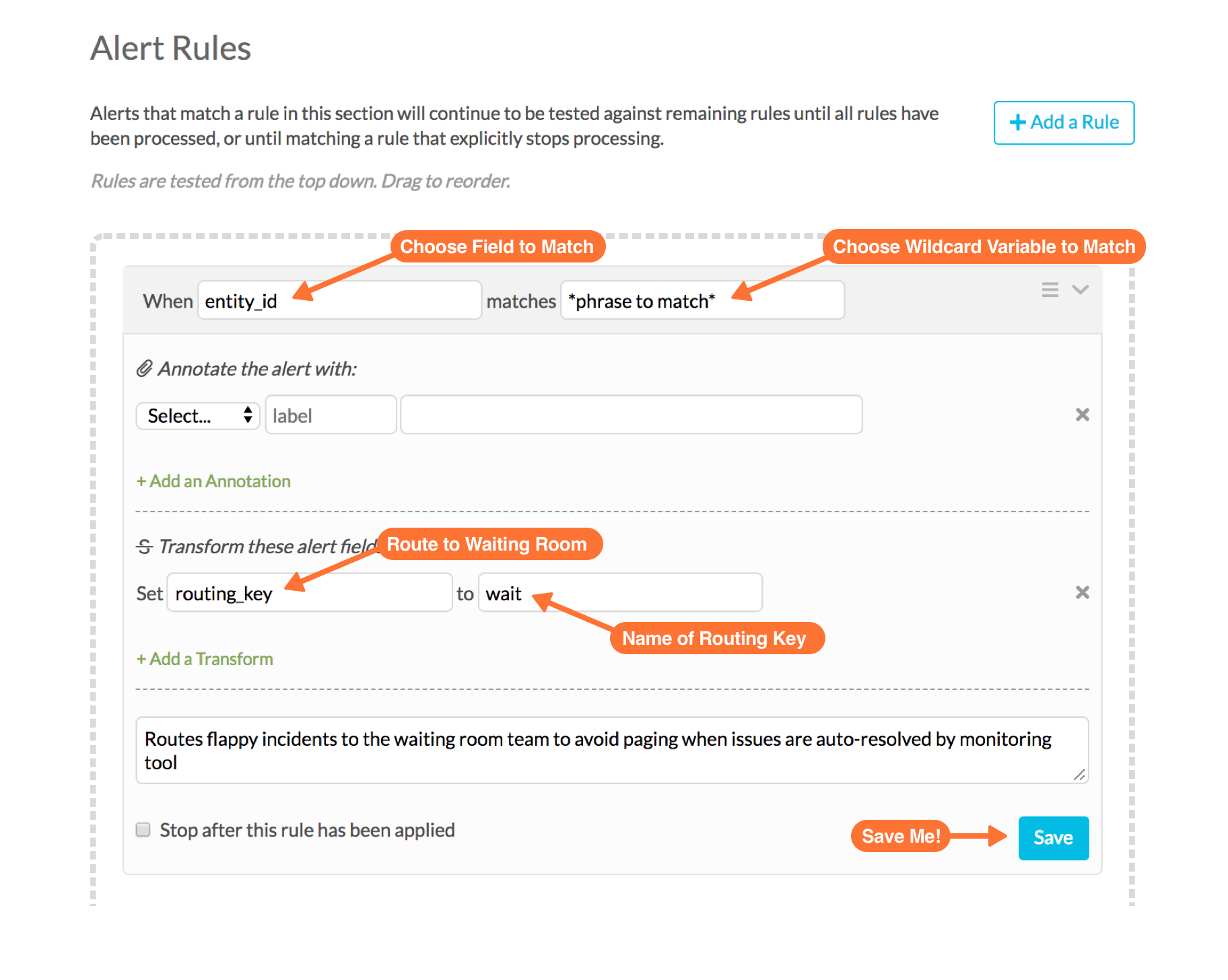1228x980 pixels.
Task: Open the annotation type Select... dropdown
Action: point(198,415)
